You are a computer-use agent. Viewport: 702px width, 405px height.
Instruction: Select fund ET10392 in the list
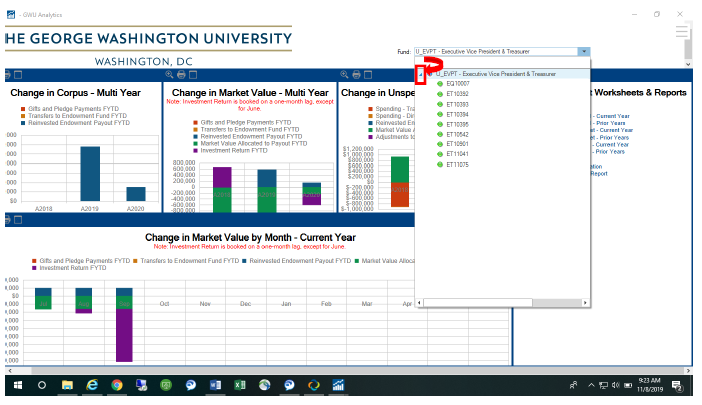457,94
